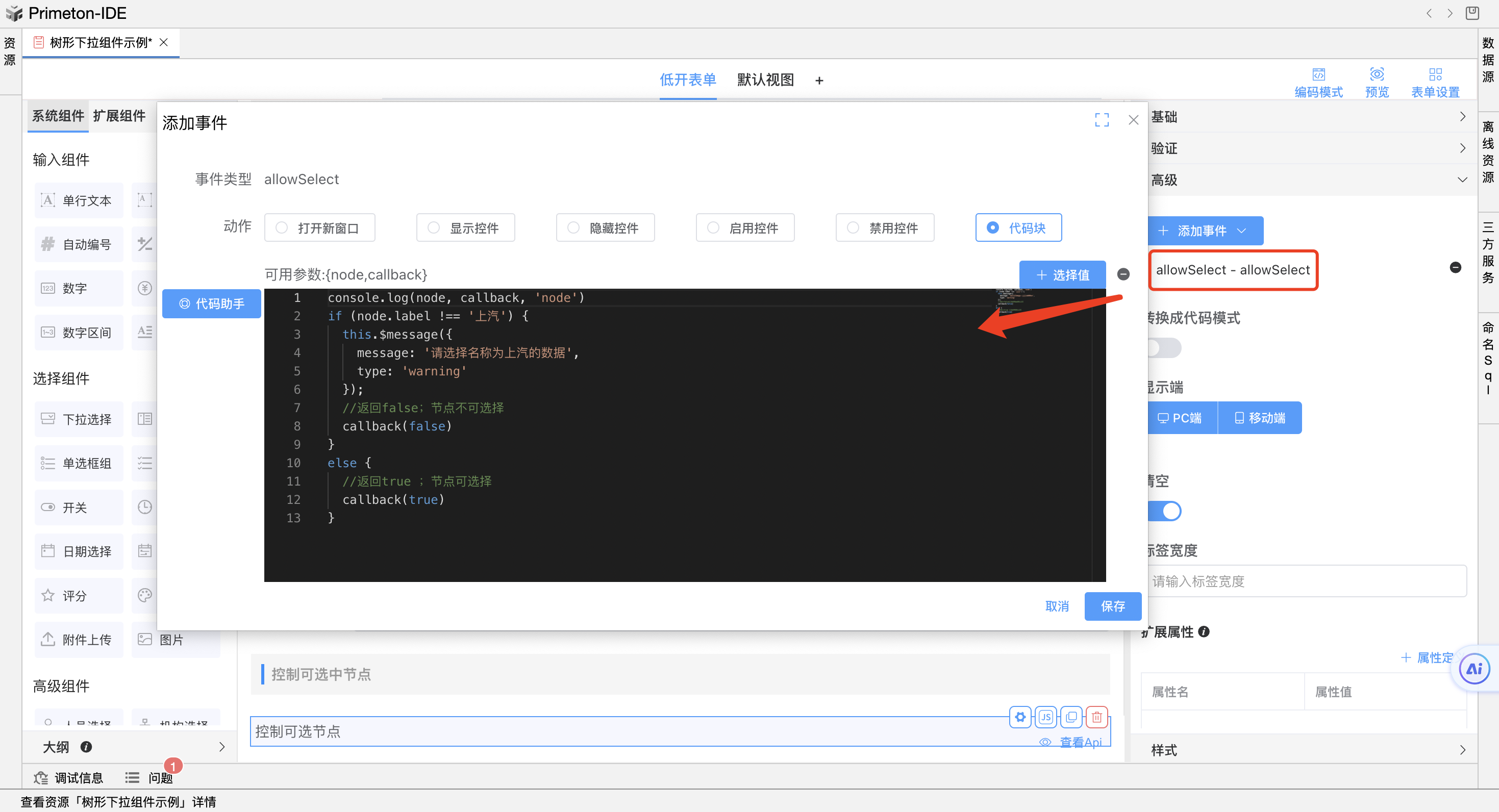This screenshot has height=812, width=1499.
Task: Click the red trash delete icon
Action: click(x=1096, y=717)
